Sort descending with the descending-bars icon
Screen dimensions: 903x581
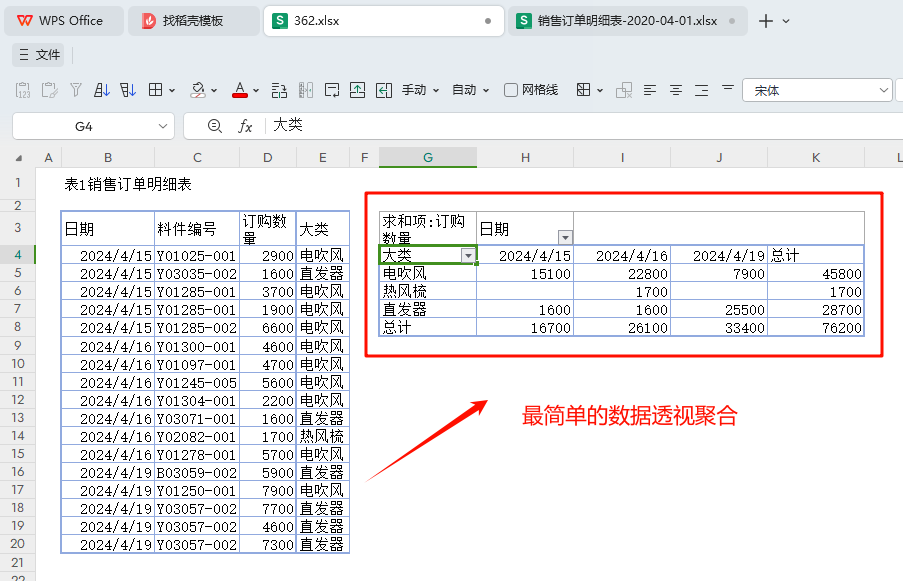click(128, 90)
